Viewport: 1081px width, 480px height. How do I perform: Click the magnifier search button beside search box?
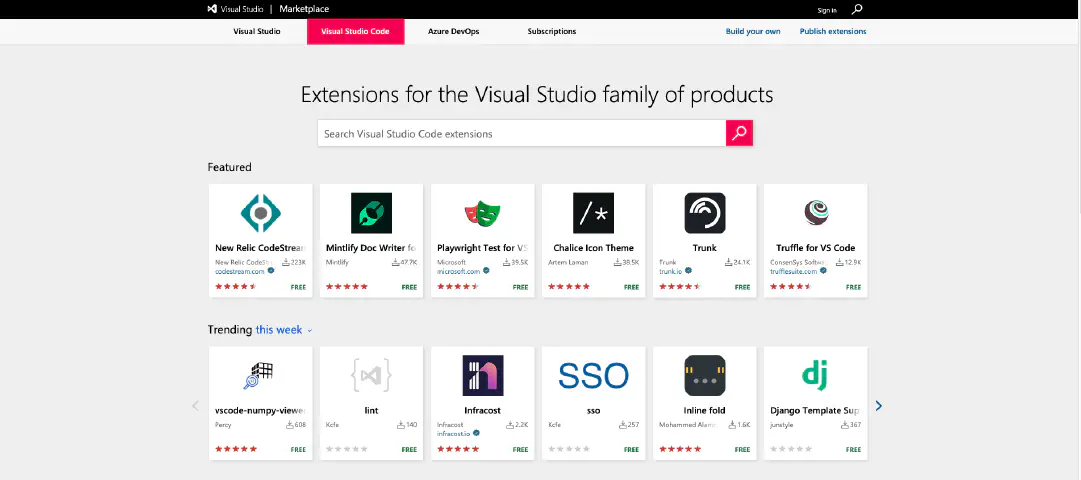[739, 133]
